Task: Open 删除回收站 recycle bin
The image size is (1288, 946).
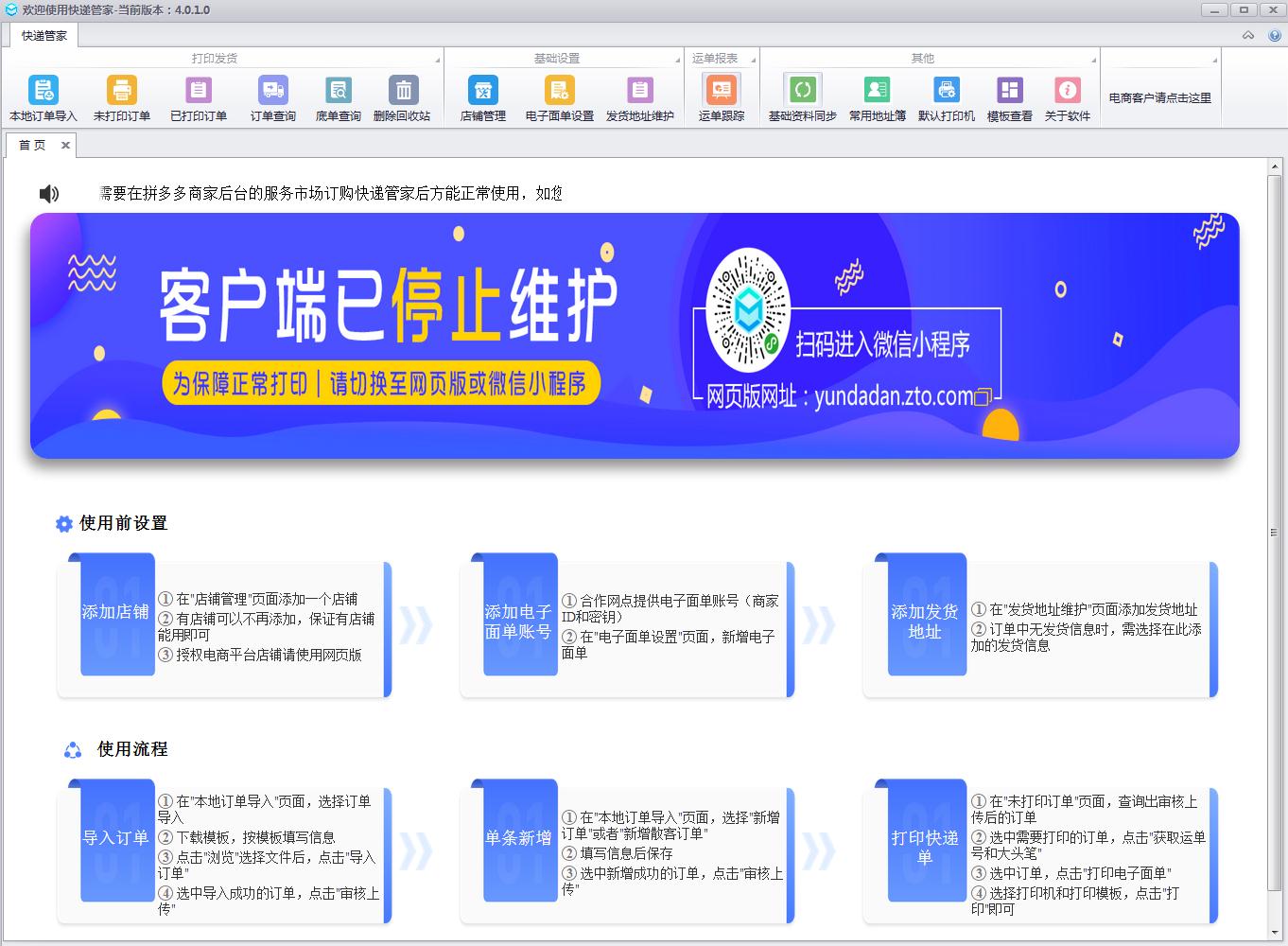Action: pyautogui.click(x=404, y=97)
